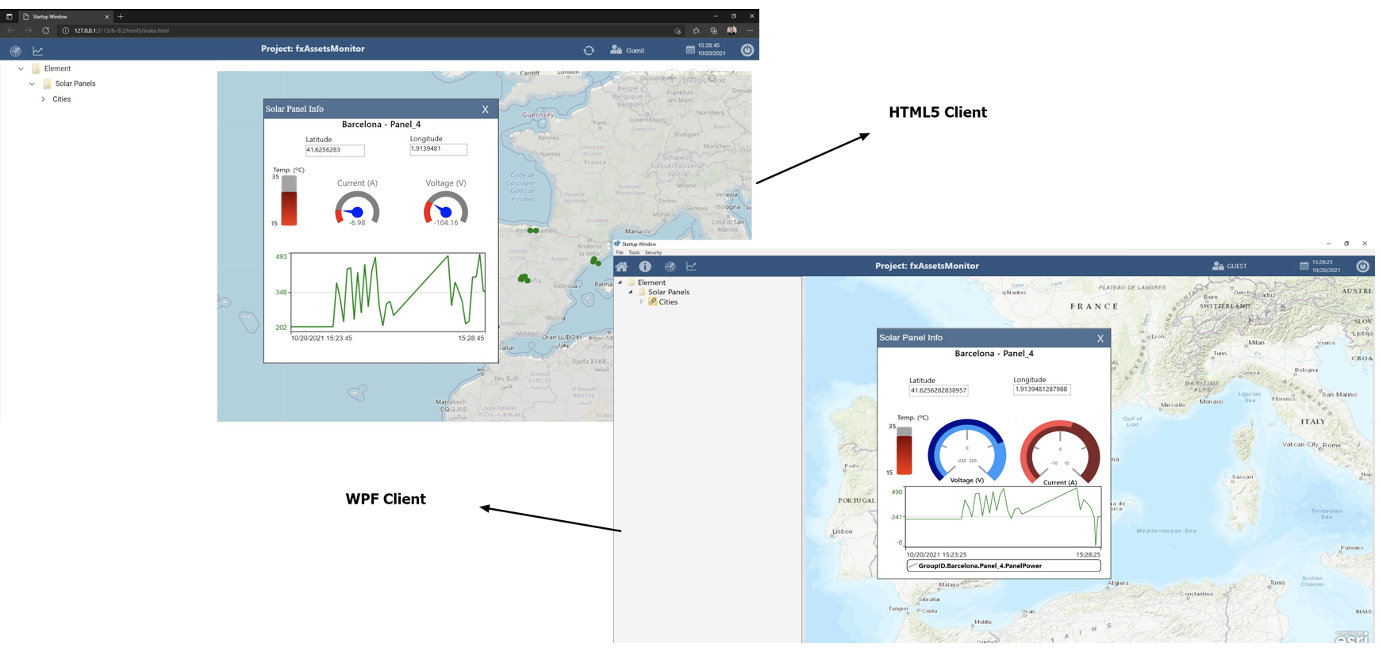Image resolution: width=1380 pixels, height=656 pixels.
Task: Click Cities folder icon in WPF tree
Action: [652, 302]
